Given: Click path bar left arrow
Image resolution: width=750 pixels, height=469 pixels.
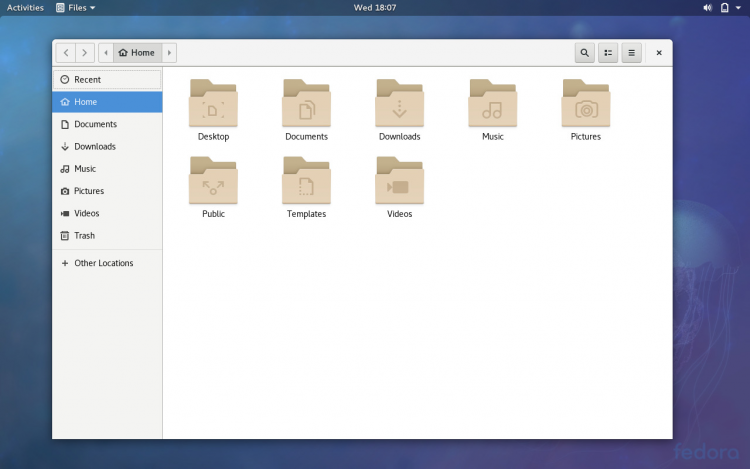Looking at the screenshot, I should (106, 53).
